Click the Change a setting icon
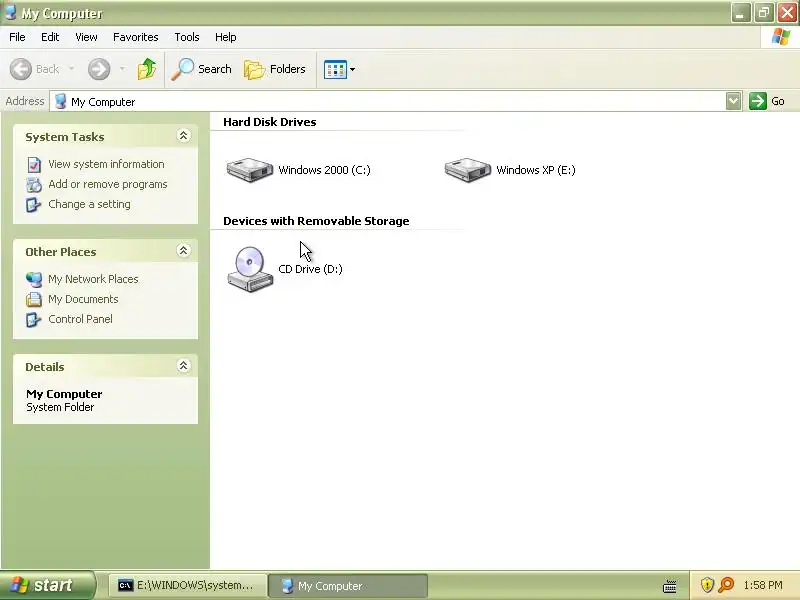Image resolution: width=800 pixels, height=600 pixels. pyautogui.click(x=34, y=204)
